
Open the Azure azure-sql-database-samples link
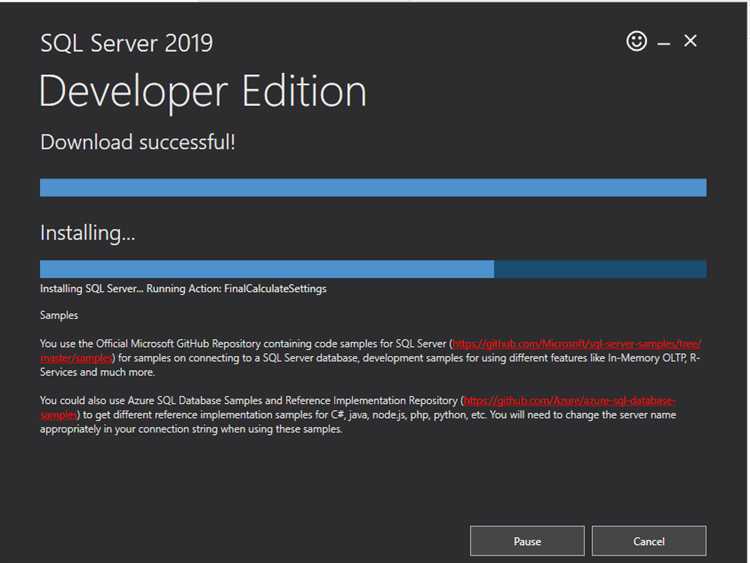[x=570, y=401]
